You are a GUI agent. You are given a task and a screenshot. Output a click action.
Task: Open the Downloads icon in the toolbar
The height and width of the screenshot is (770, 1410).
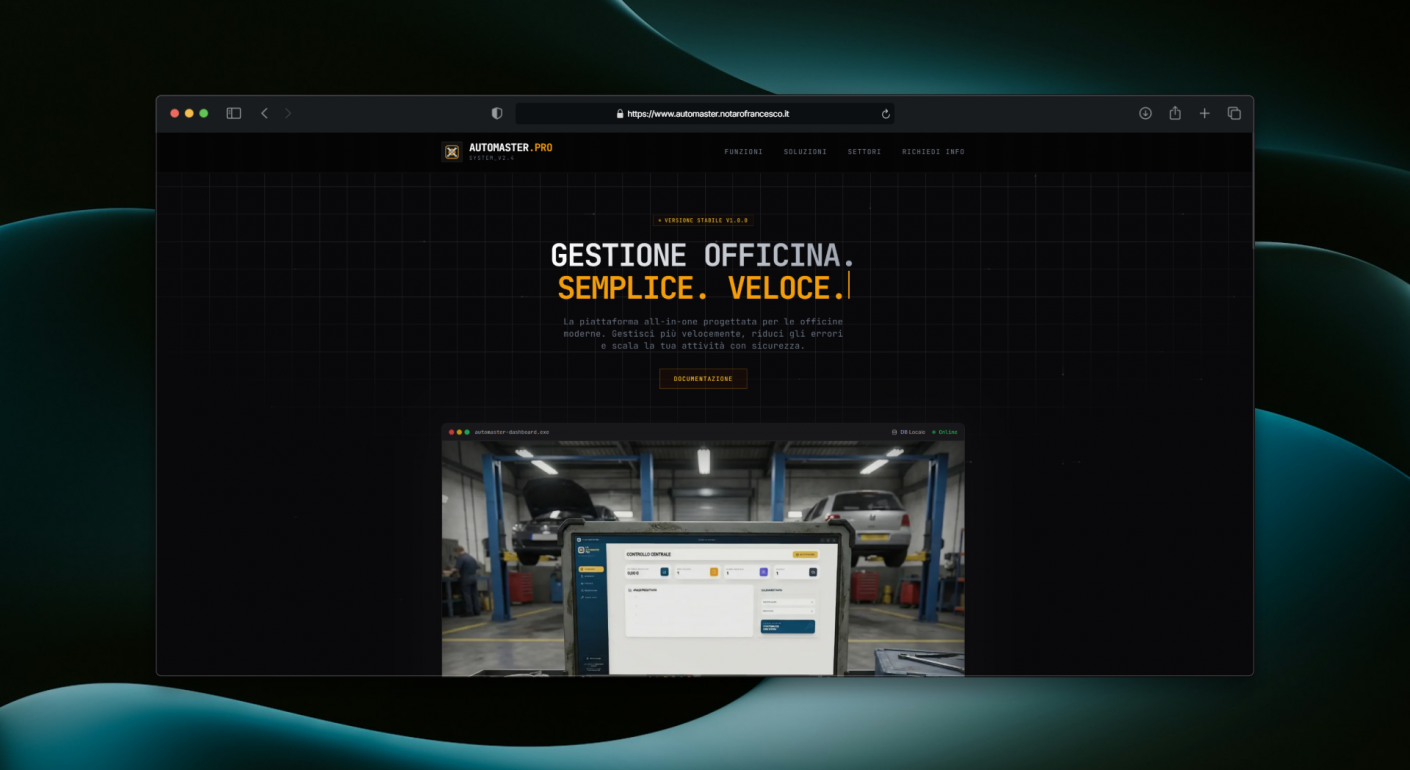pos(1146,113)
